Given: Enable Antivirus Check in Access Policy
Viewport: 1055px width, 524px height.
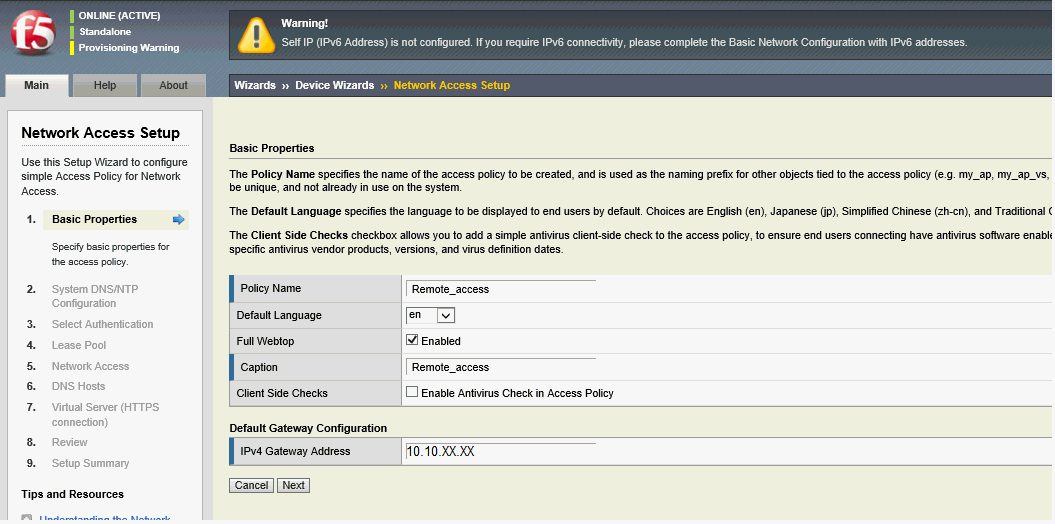Looking at the screenshot, I should click(412, 393).
